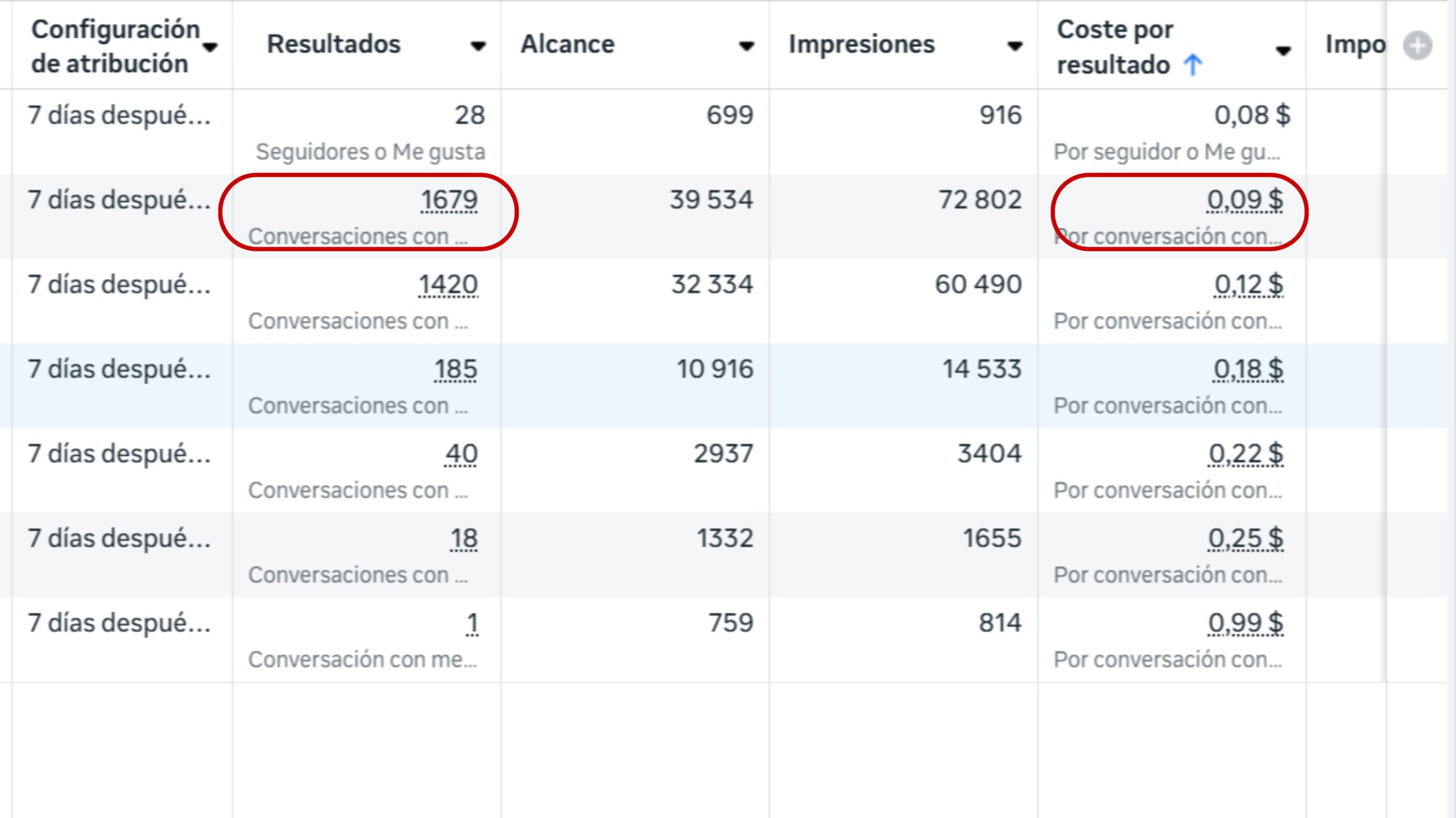Open the Impresiones column dropdown arrow
Screen dimensions: 1456x818
pyautogui.click(x=1015, y=45)
